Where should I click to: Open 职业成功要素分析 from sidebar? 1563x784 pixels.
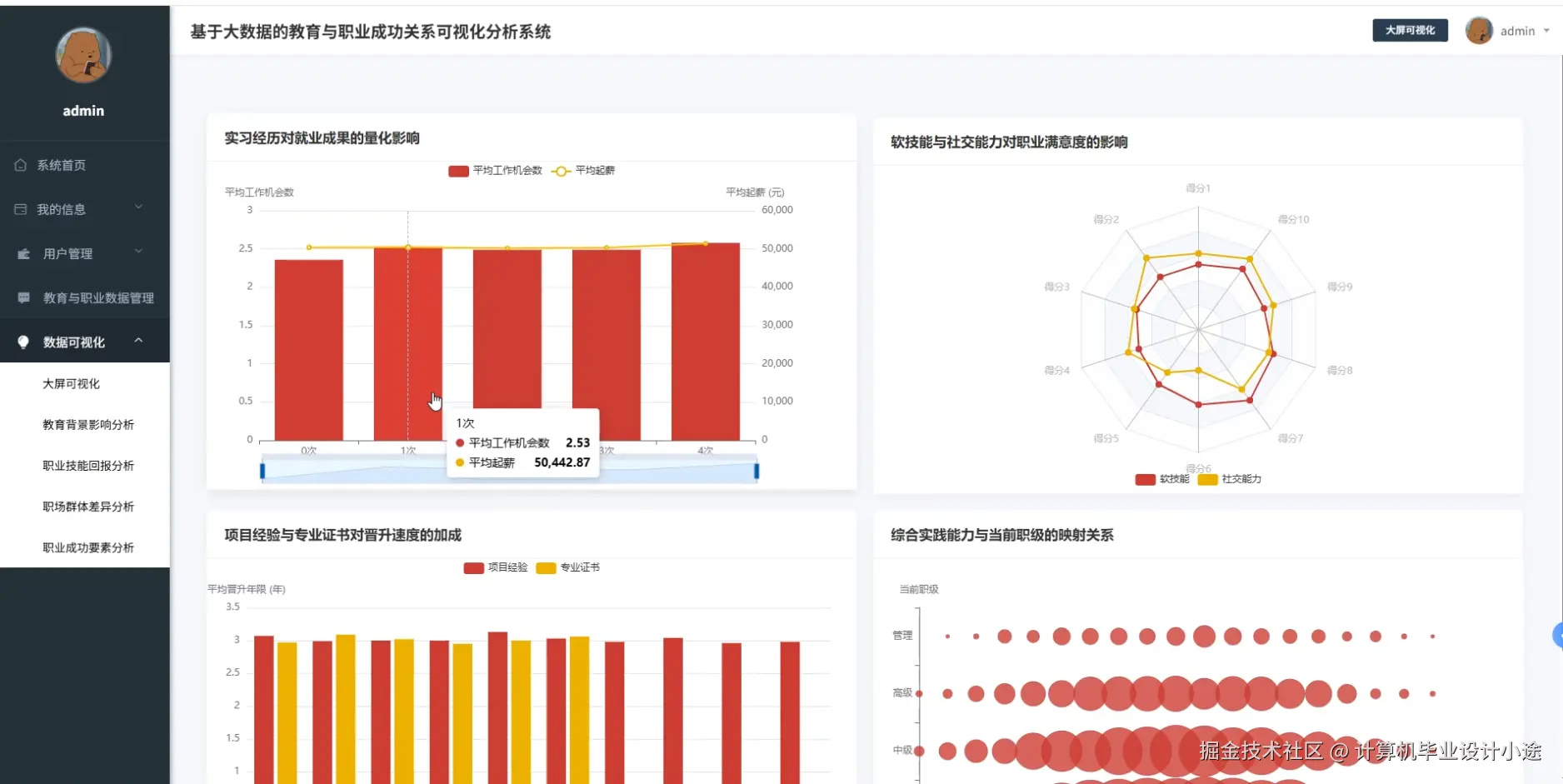(88, 547)
